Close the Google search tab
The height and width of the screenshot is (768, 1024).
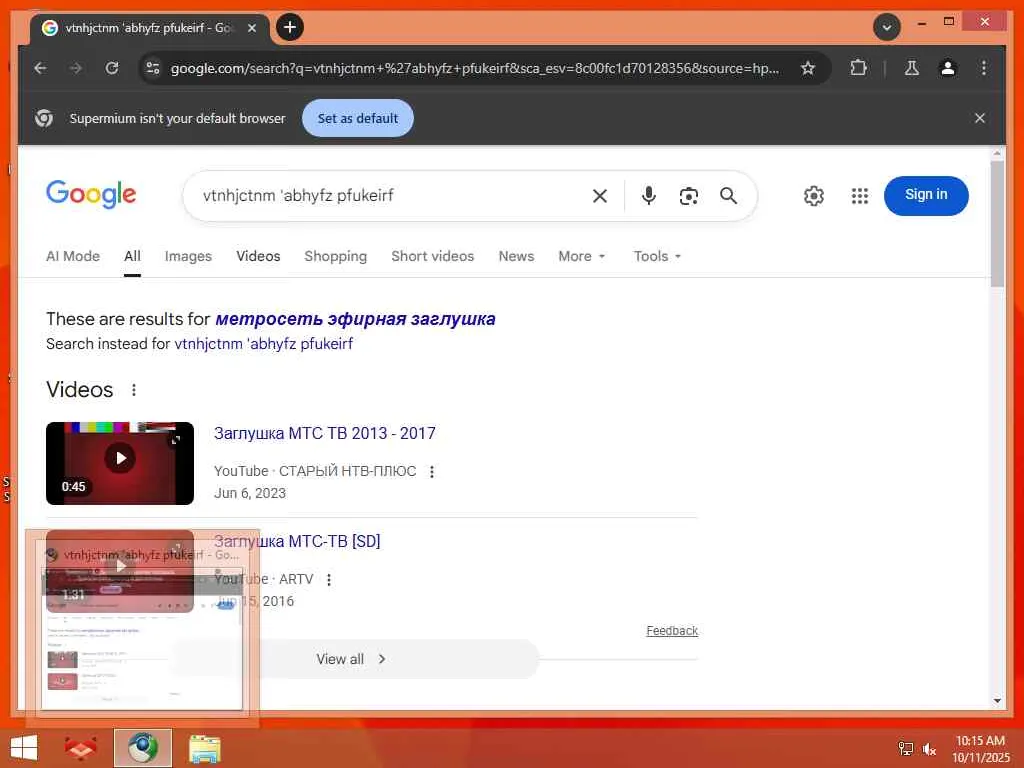pos(252,28)
